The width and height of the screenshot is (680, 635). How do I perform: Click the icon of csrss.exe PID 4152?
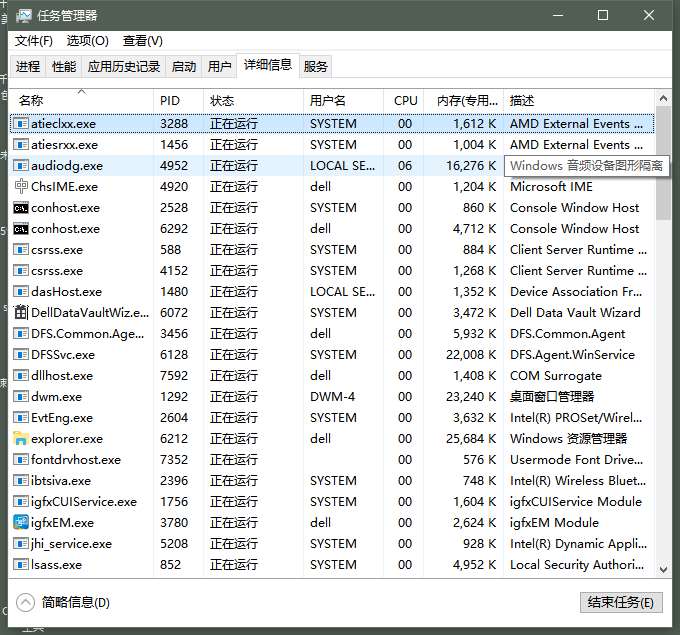[20, 271]
